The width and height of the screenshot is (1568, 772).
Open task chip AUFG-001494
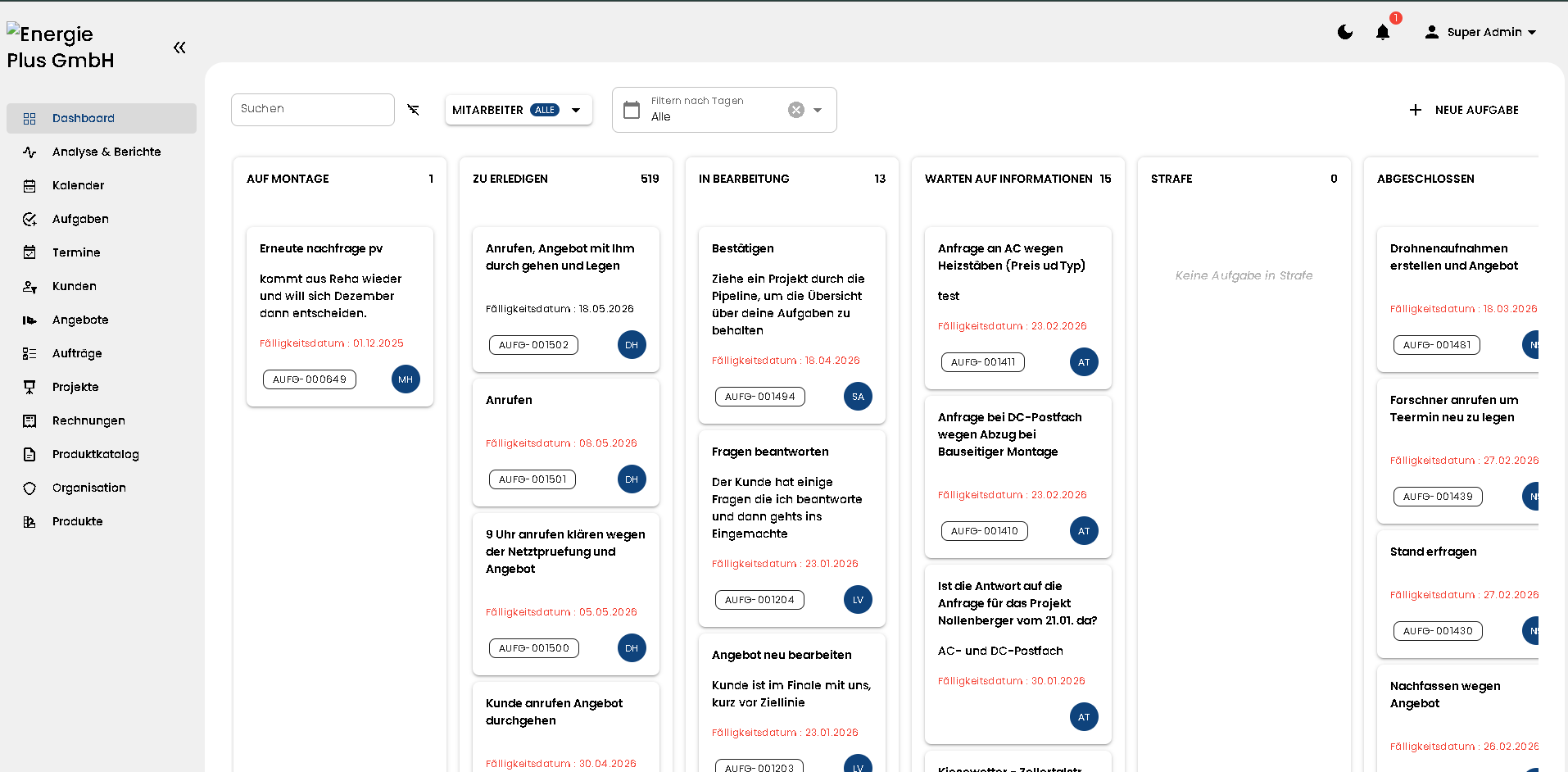(760, 397)
